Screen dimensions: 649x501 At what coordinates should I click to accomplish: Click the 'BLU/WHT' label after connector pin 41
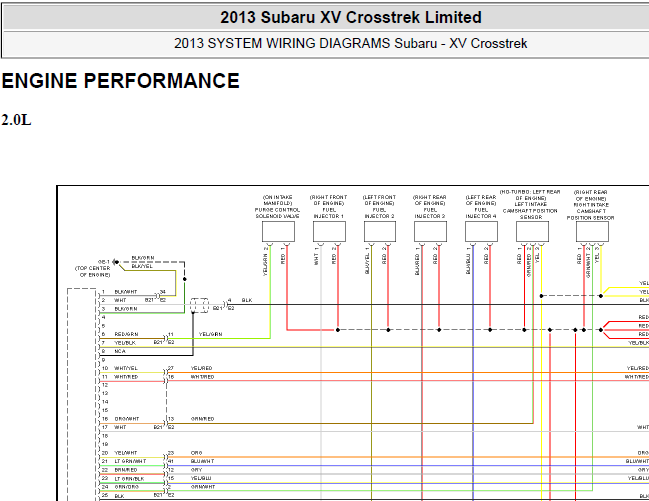[202, 461]
